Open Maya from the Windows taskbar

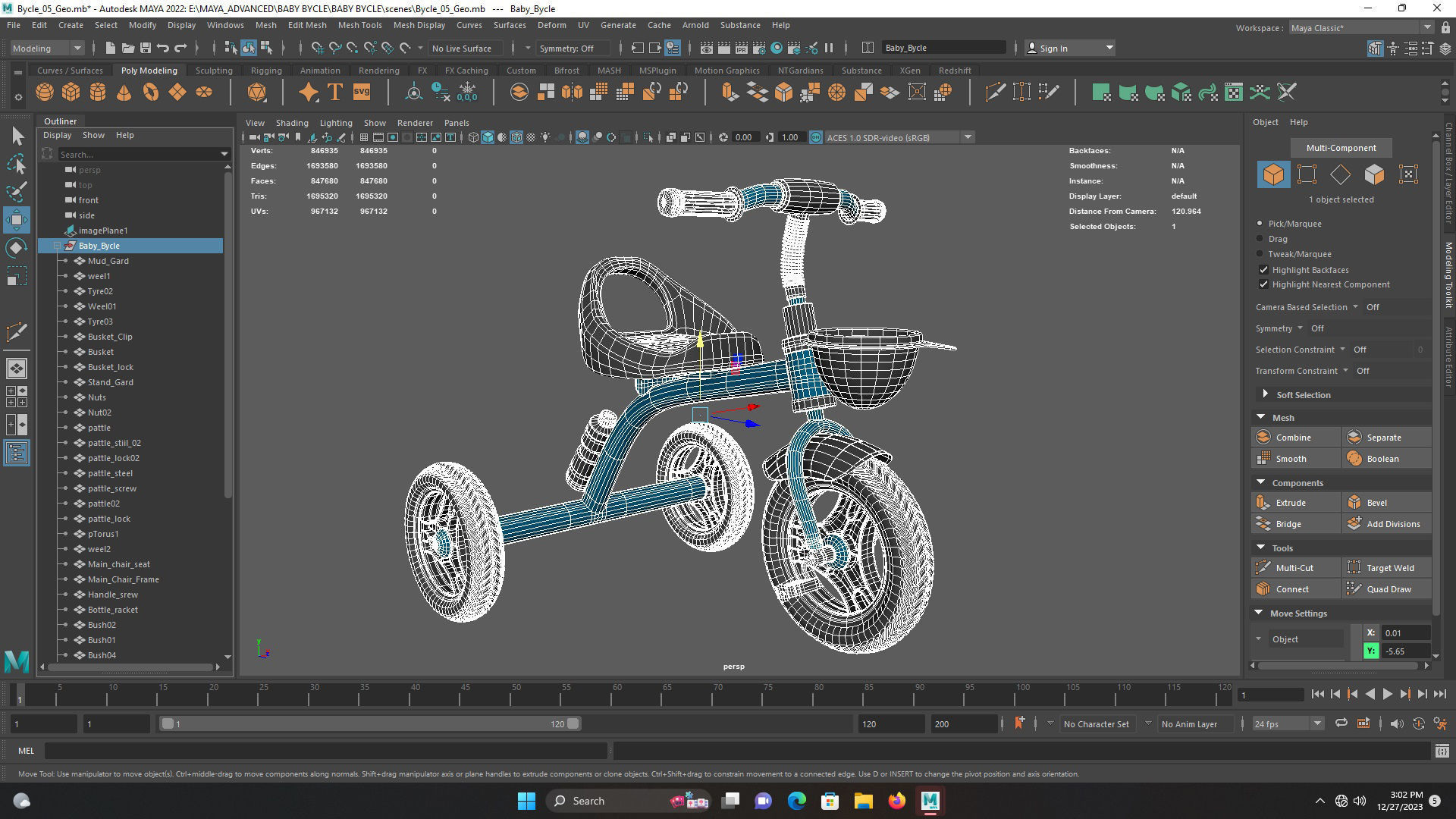[x=930, y=801]
